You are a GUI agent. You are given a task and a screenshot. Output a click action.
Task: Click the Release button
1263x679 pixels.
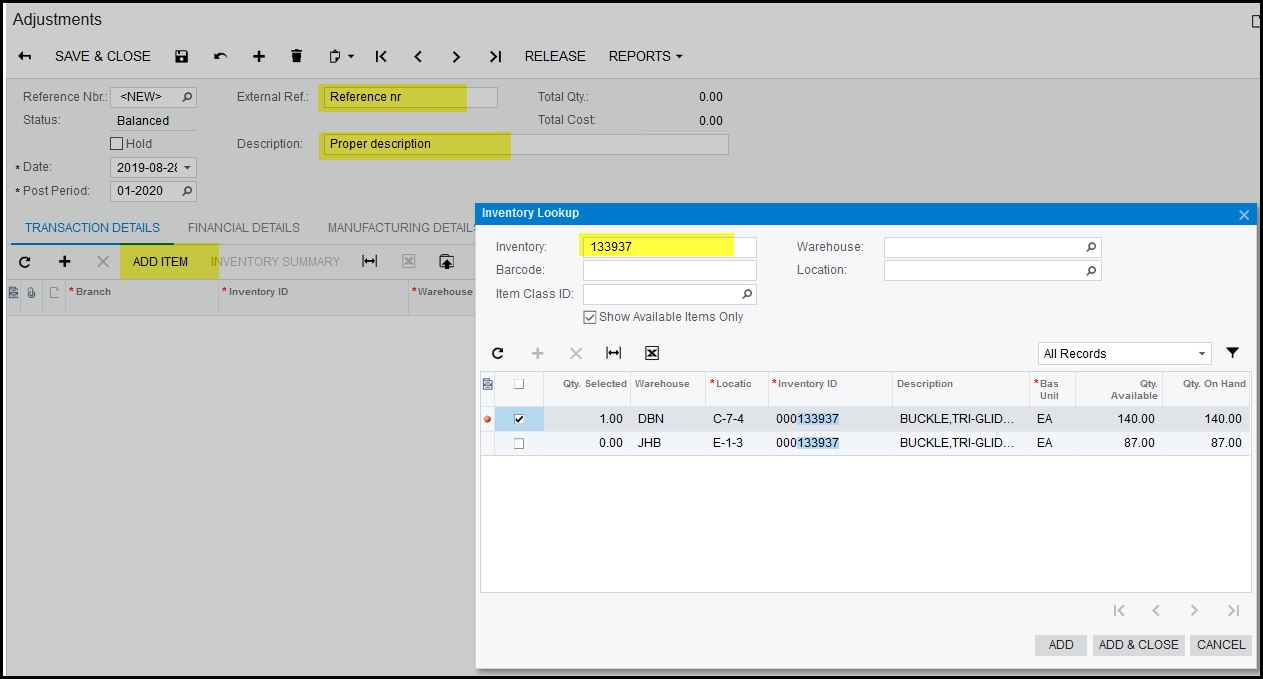pyautogui.click(x=555, y=57)
